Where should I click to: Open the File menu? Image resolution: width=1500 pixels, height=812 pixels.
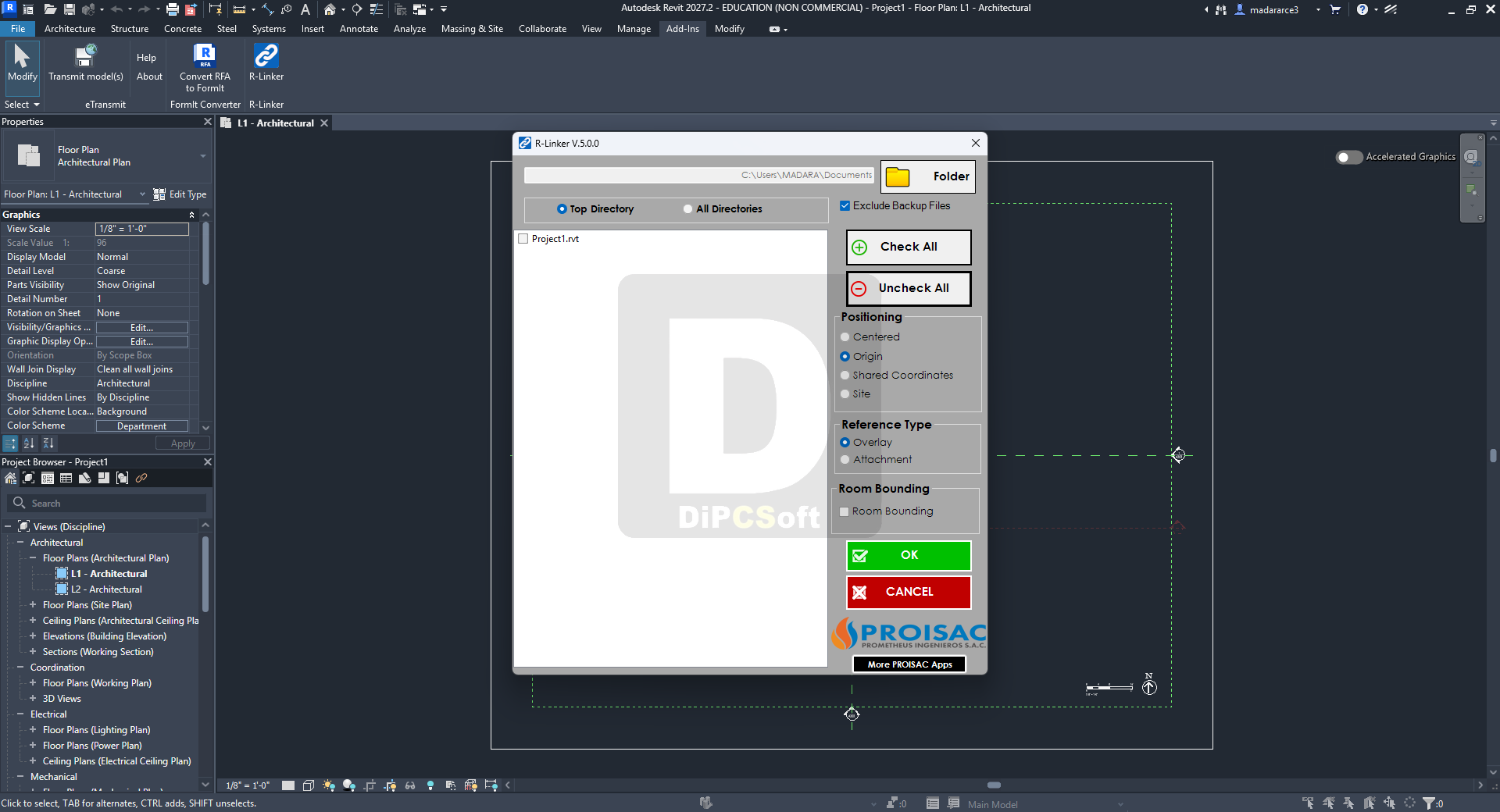pyautogui.click(x=18, y=29)
